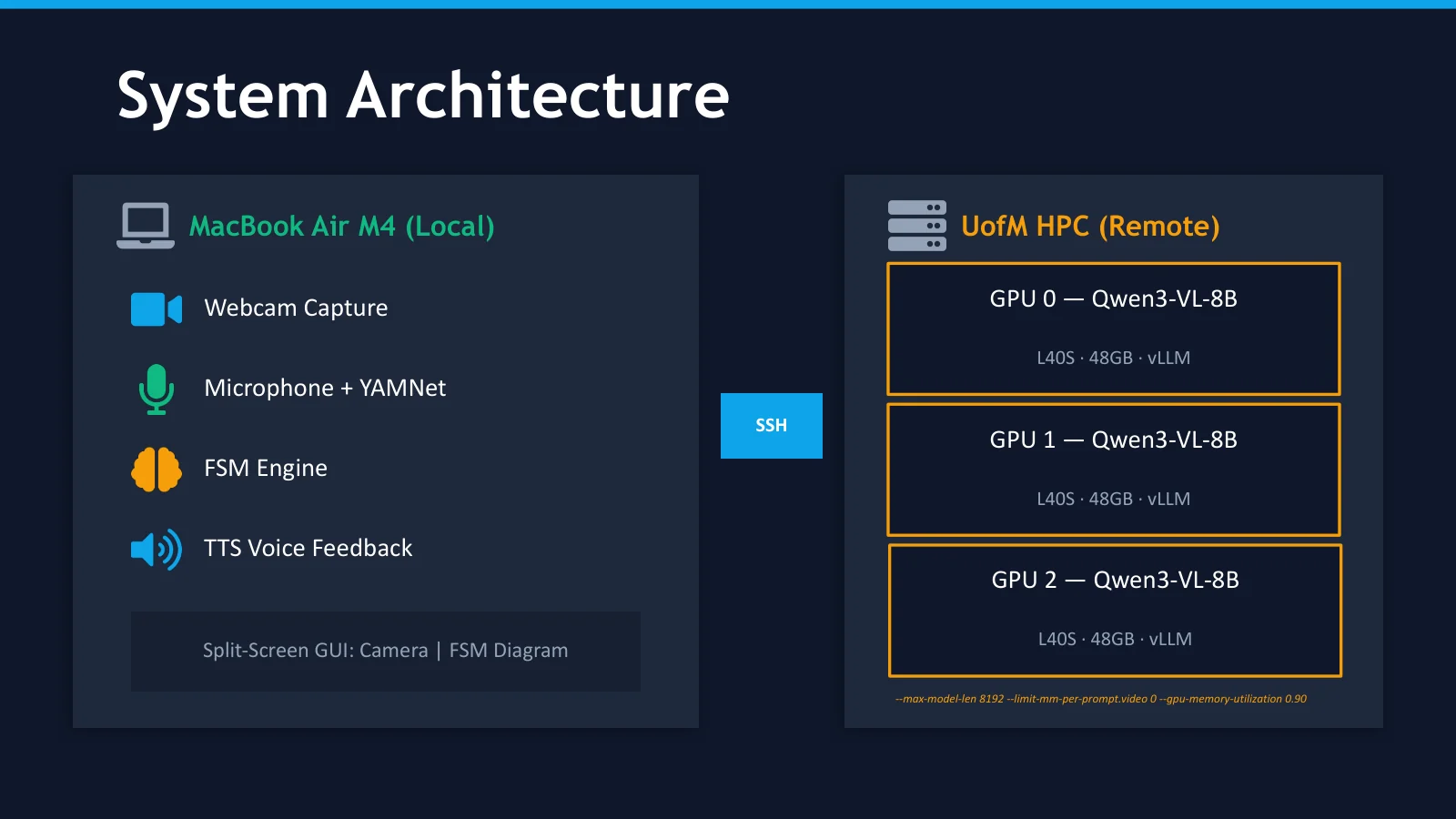Click the blue webcam camera icon
The image size is (1456, 819).
(x=157, y=309)
